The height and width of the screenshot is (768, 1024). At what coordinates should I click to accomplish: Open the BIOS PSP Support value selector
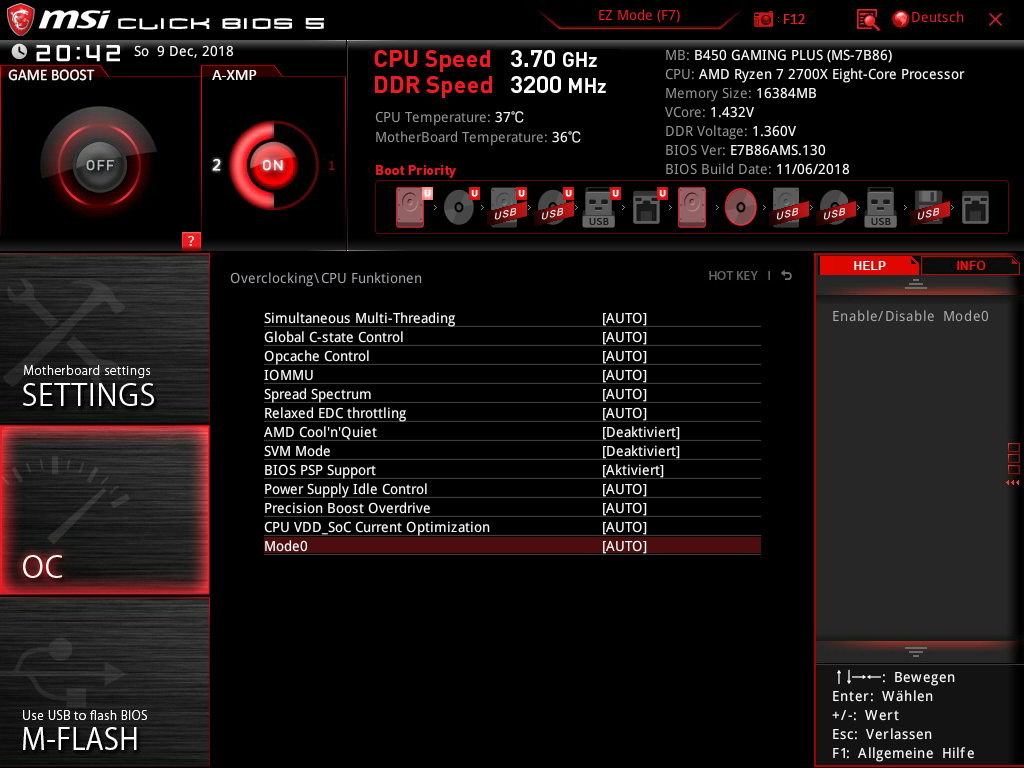click(632, 470)
